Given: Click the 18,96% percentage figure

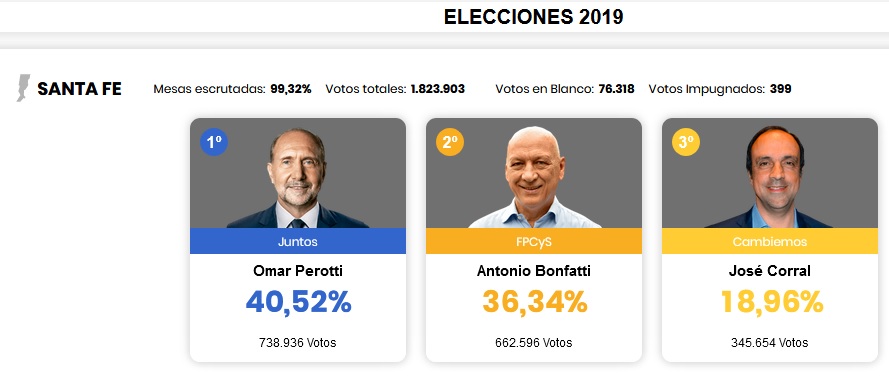Looking at the screenshot, I should (x=771, y=302).
